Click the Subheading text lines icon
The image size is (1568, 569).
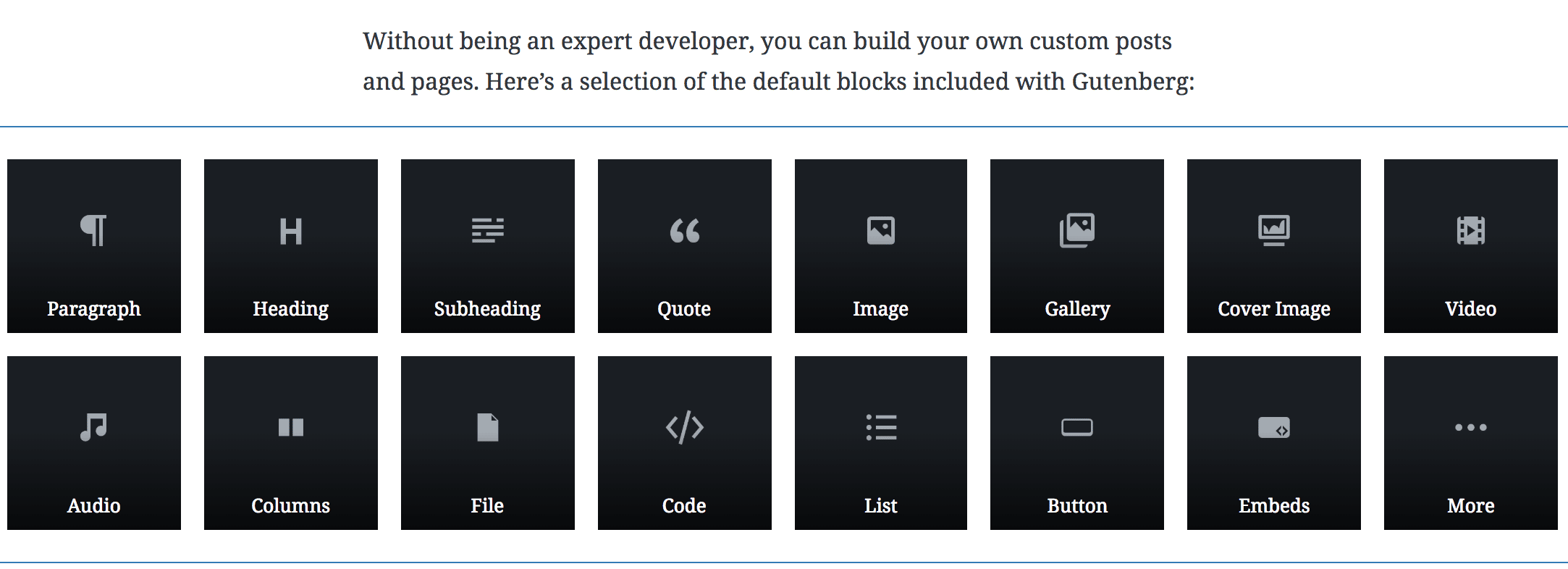coord(488,230)
